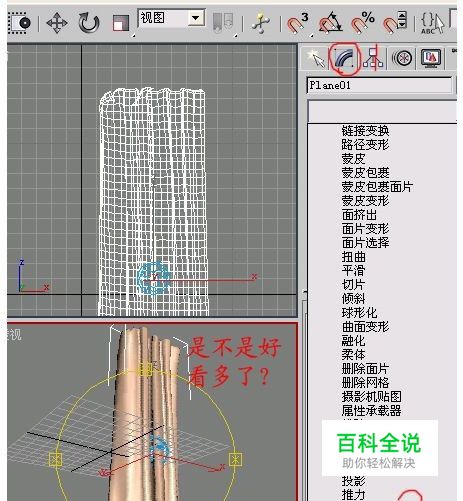Screen dimensions: 463x501
Task: Select the 删除面片 modifier entry
Action: 365,368
